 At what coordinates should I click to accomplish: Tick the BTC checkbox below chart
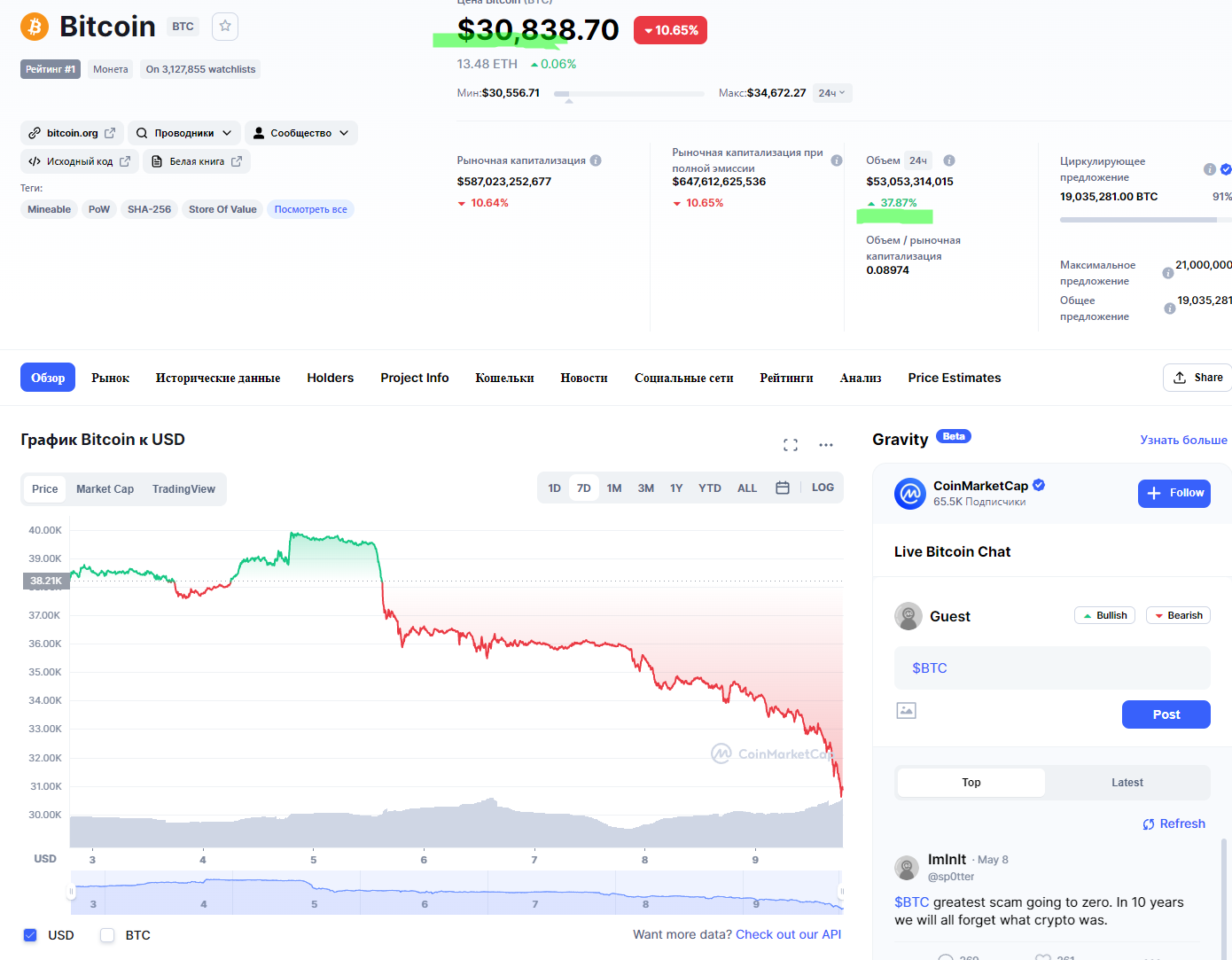point(107,935)
